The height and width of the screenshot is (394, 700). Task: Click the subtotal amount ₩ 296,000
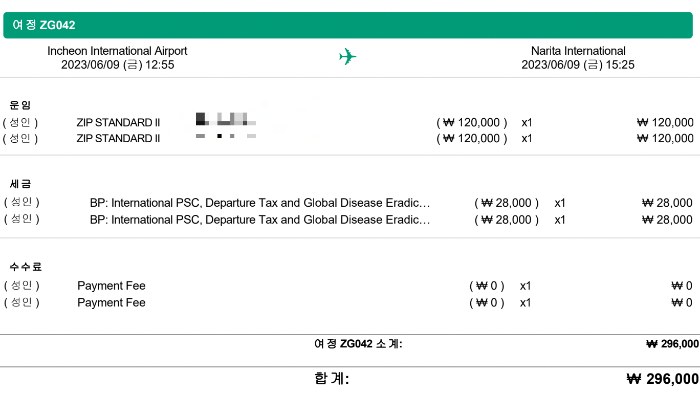click(672, 344)
